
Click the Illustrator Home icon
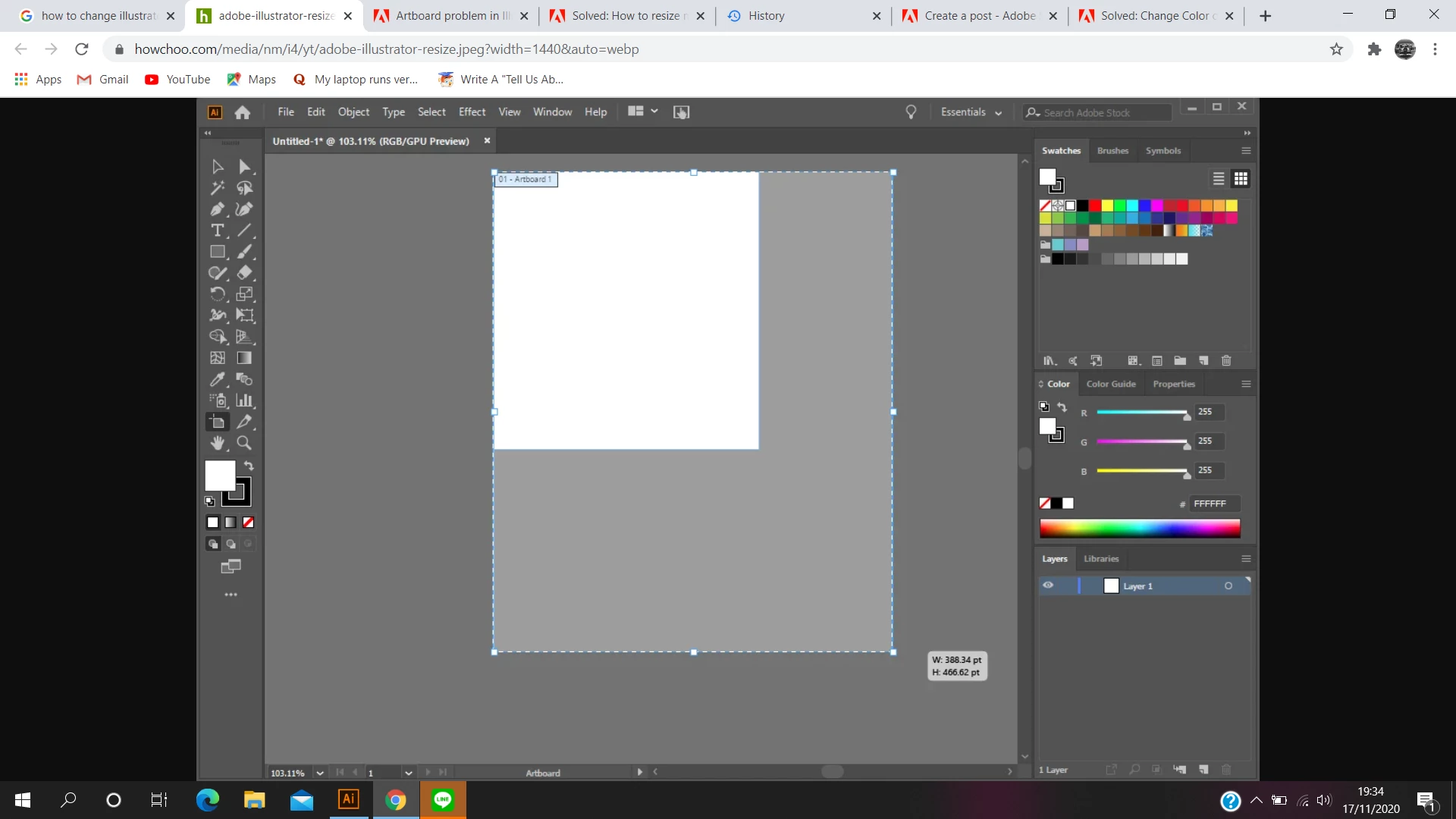[243, 112]
